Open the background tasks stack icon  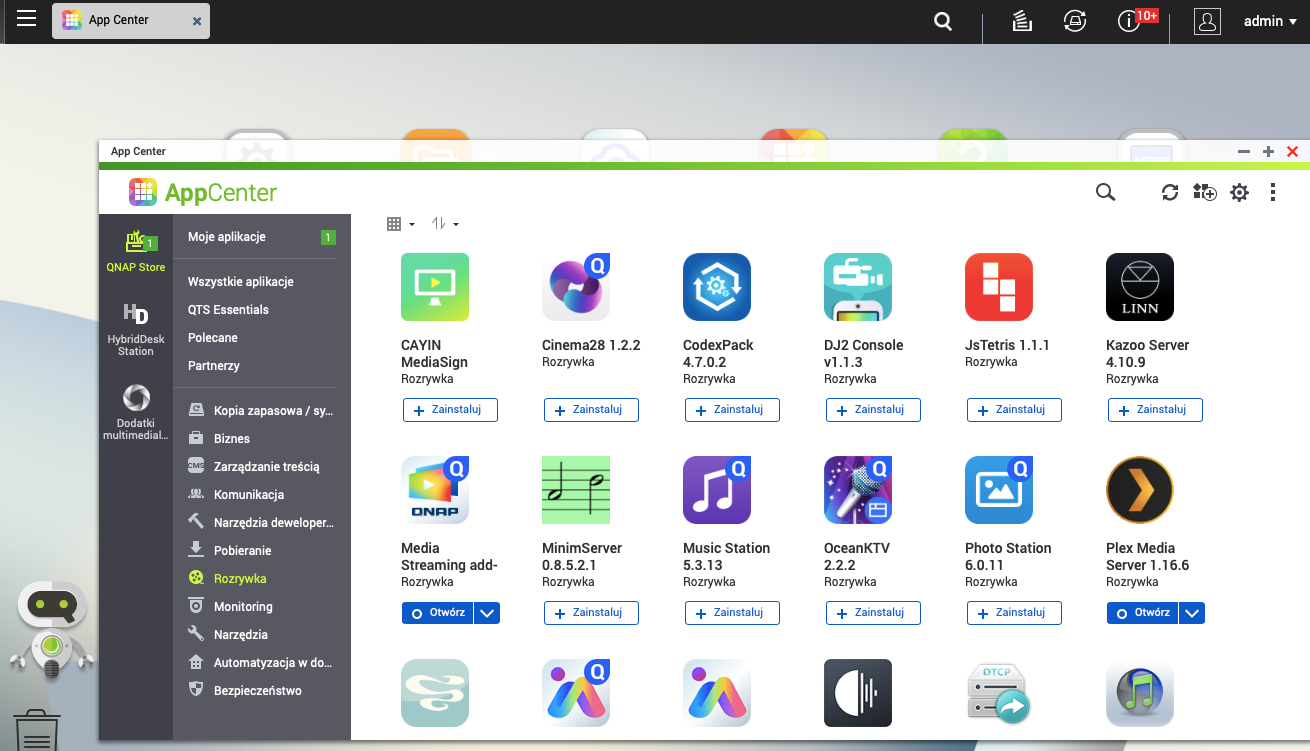(1021, 21)
